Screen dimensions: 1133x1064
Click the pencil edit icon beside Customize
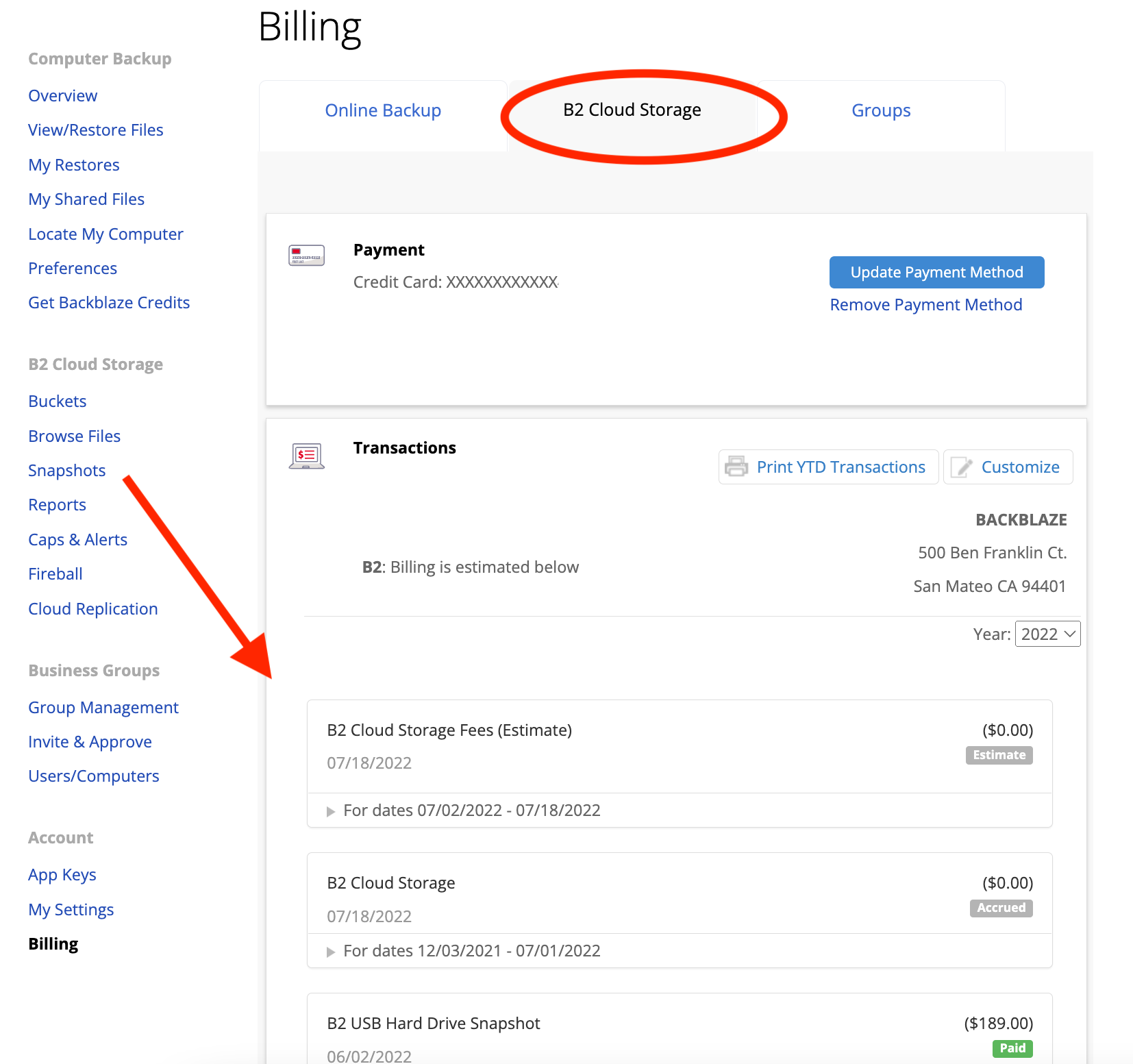961,467
